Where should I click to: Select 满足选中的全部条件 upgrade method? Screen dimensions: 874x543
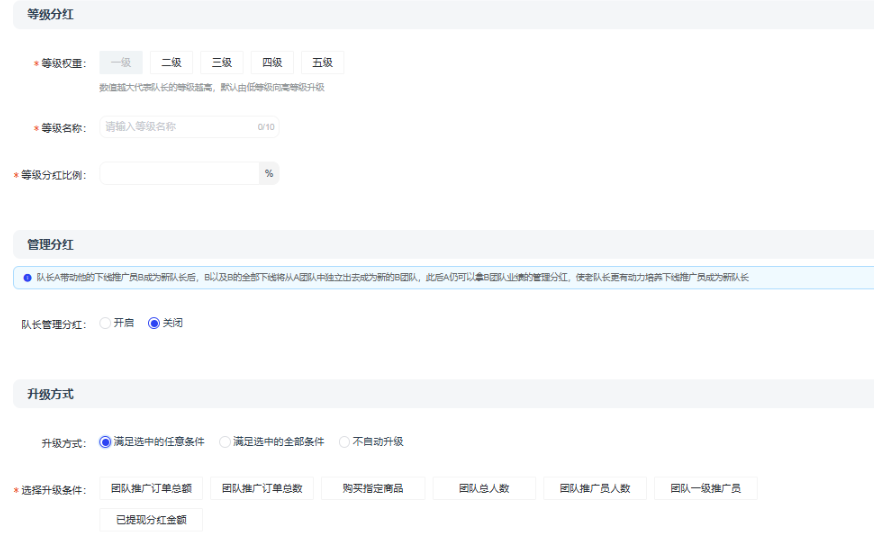pos(225,441)
